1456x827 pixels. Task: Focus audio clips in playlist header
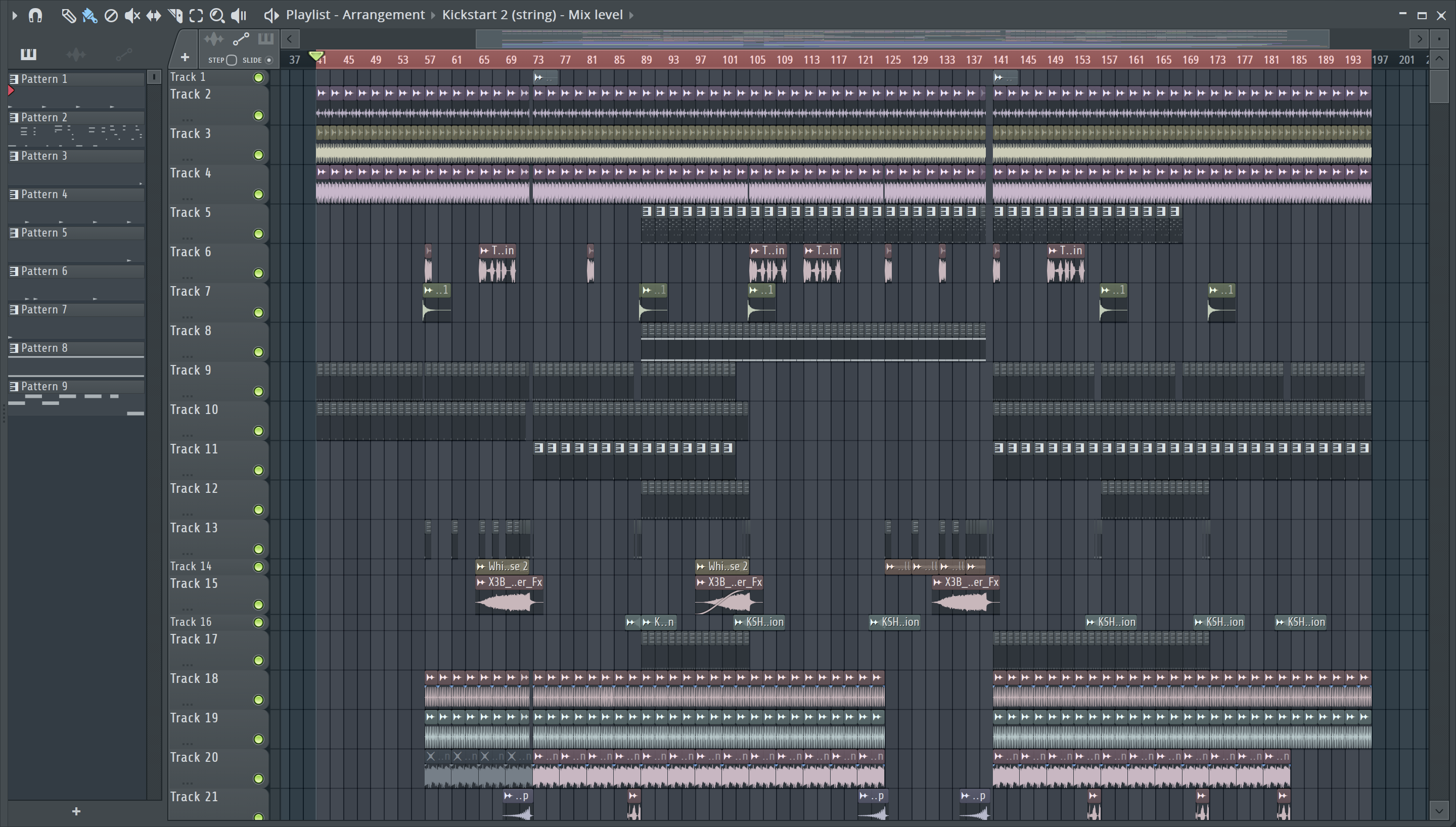pos(214,39)
